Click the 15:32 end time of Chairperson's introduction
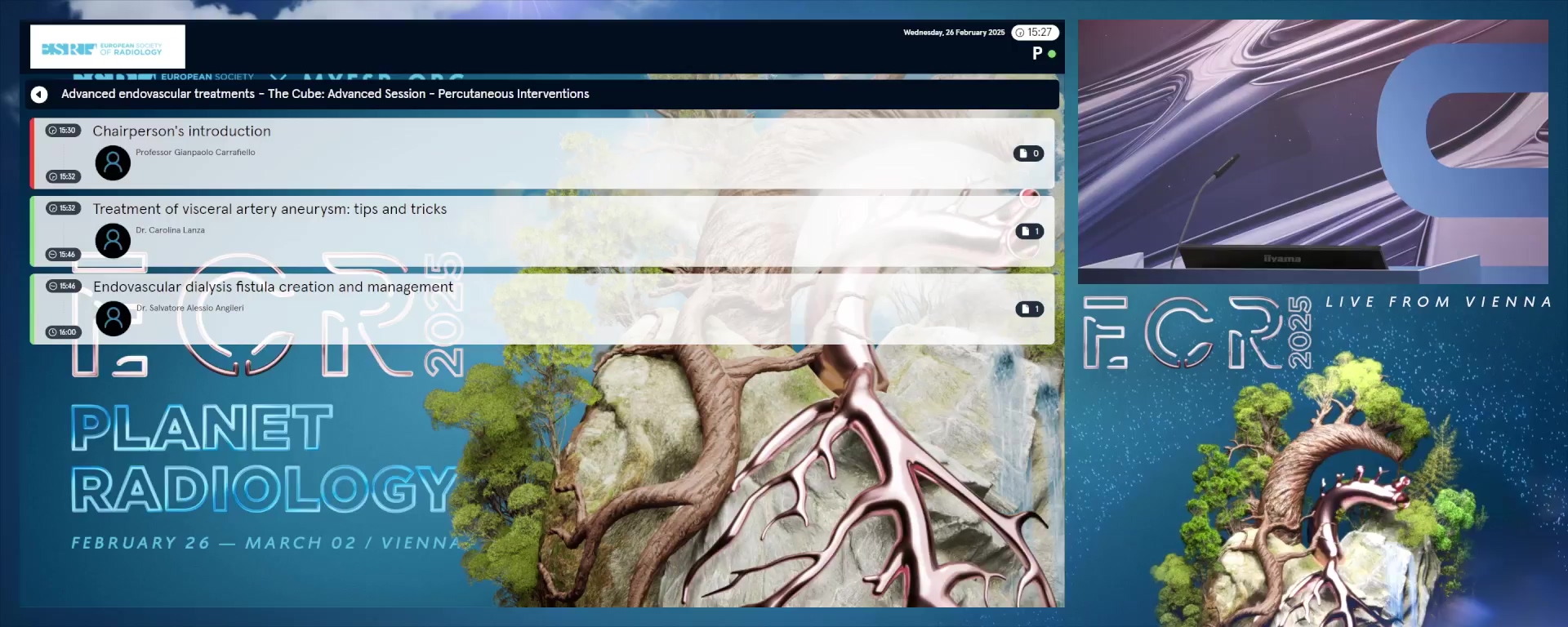The height and width of the screenshot is (627, 1568). click(63, 176)
